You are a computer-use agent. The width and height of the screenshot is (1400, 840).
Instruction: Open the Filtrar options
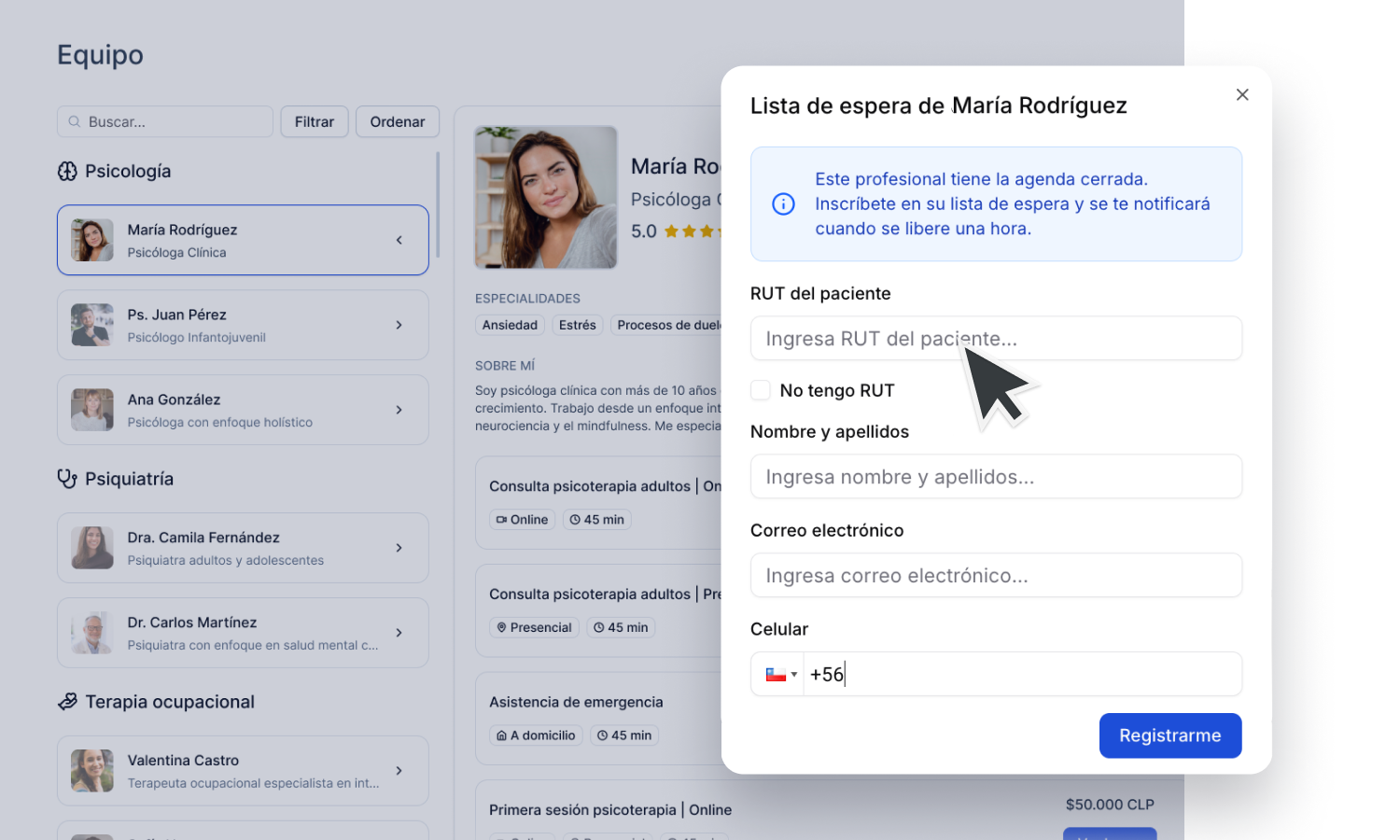[x=315, y=121]
